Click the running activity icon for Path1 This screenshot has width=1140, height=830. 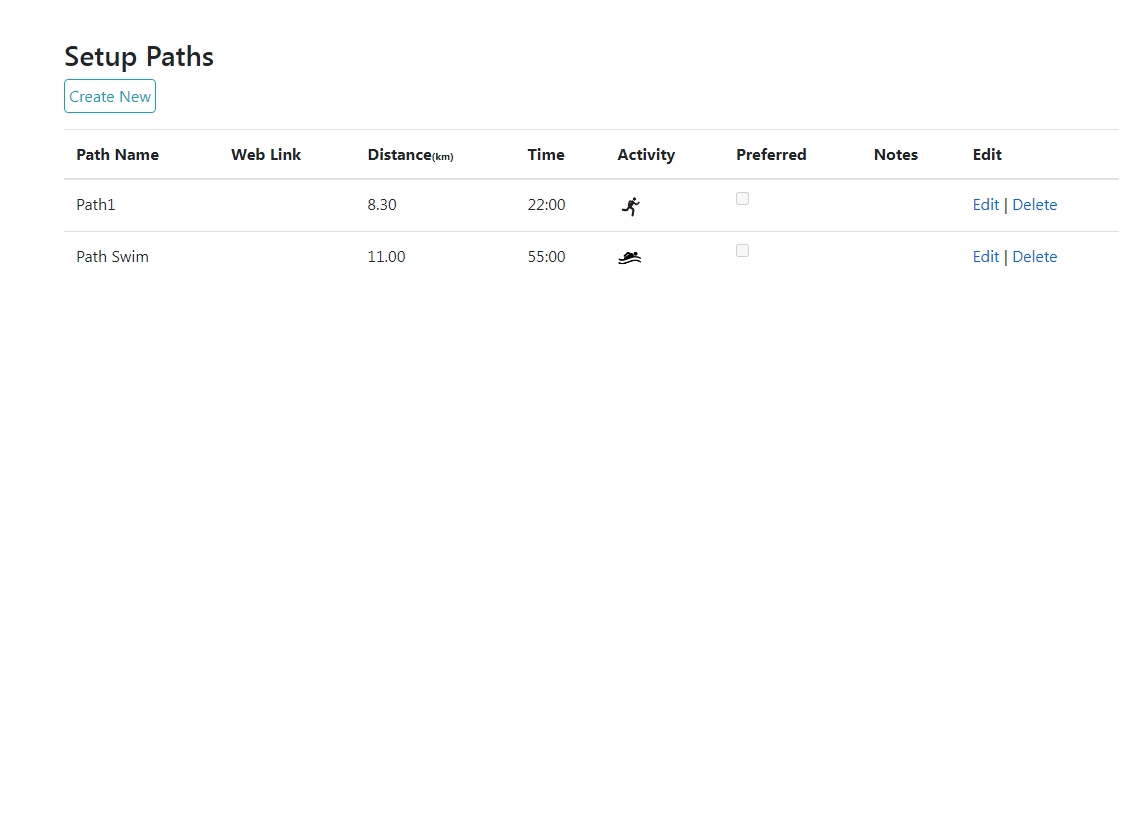630,206
